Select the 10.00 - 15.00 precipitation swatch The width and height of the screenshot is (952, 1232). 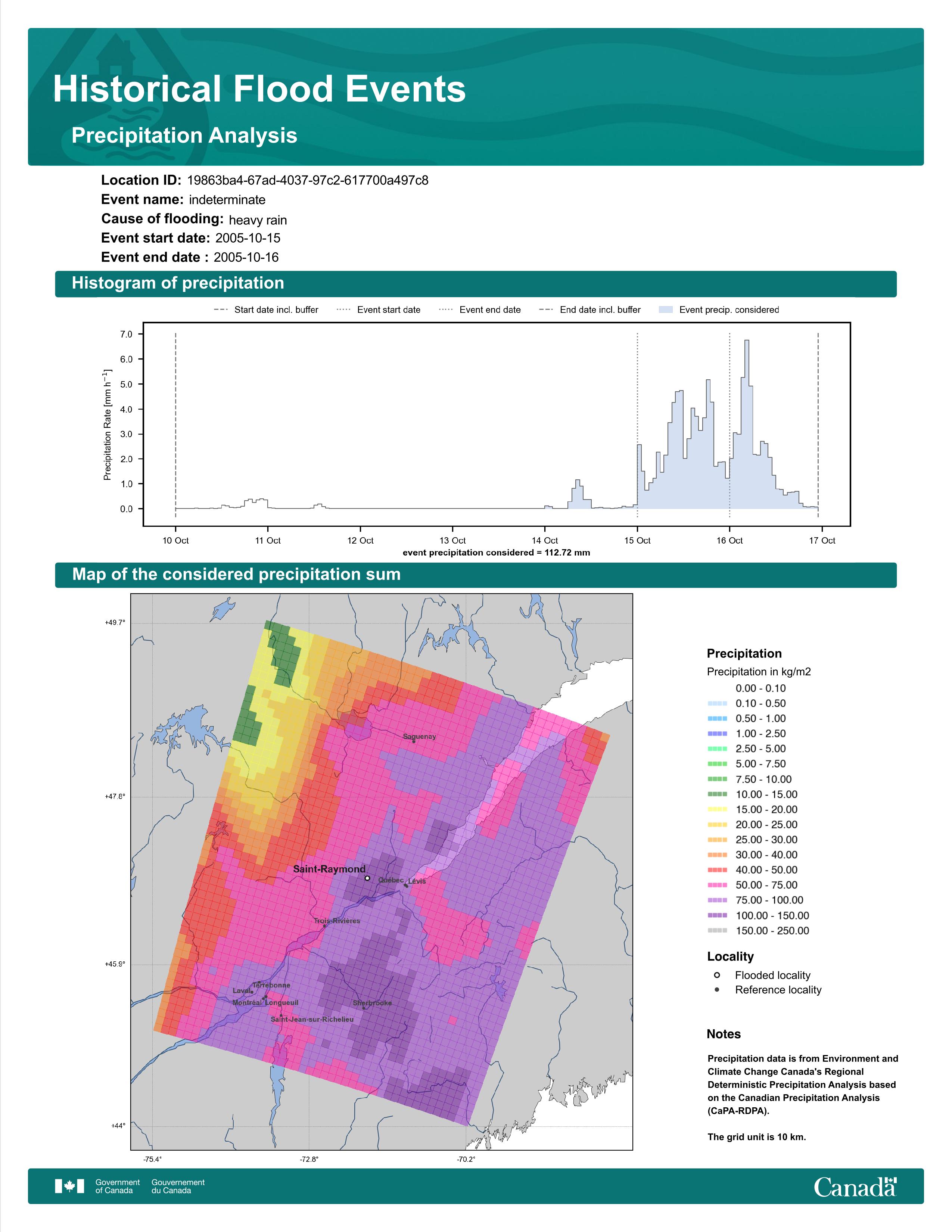click(717, 794)
